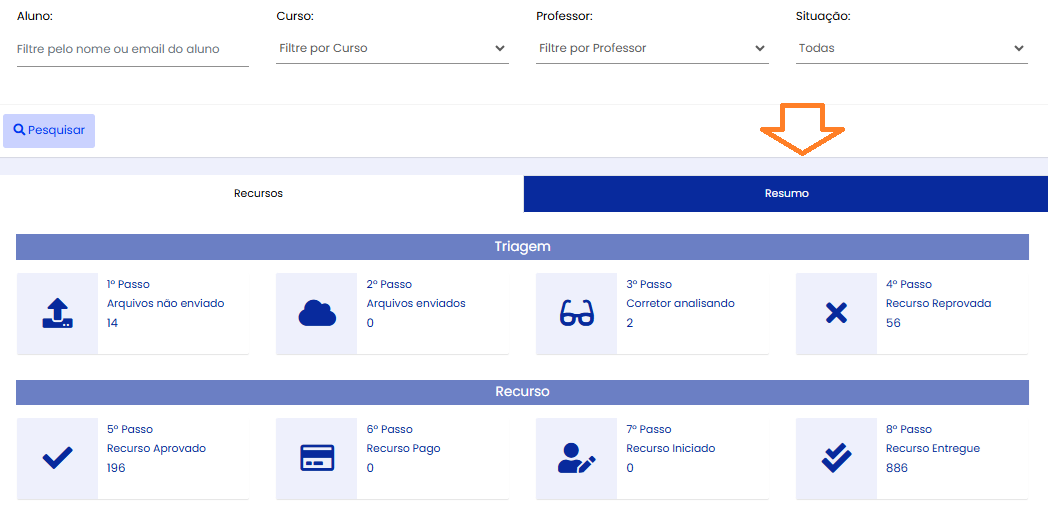
Task: Select the Arquivos não enviado count of 14
Action: point(112,323)
